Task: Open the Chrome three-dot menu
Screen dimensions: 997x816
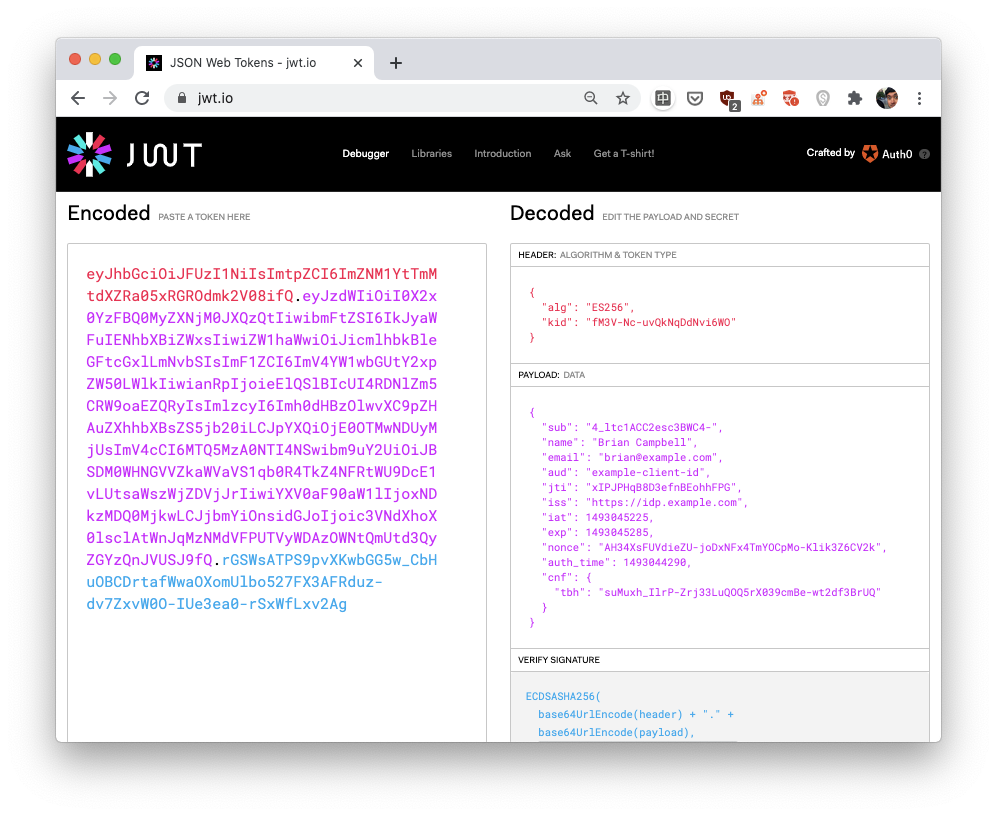Action: pyautogui.click(x=919, y=98)
